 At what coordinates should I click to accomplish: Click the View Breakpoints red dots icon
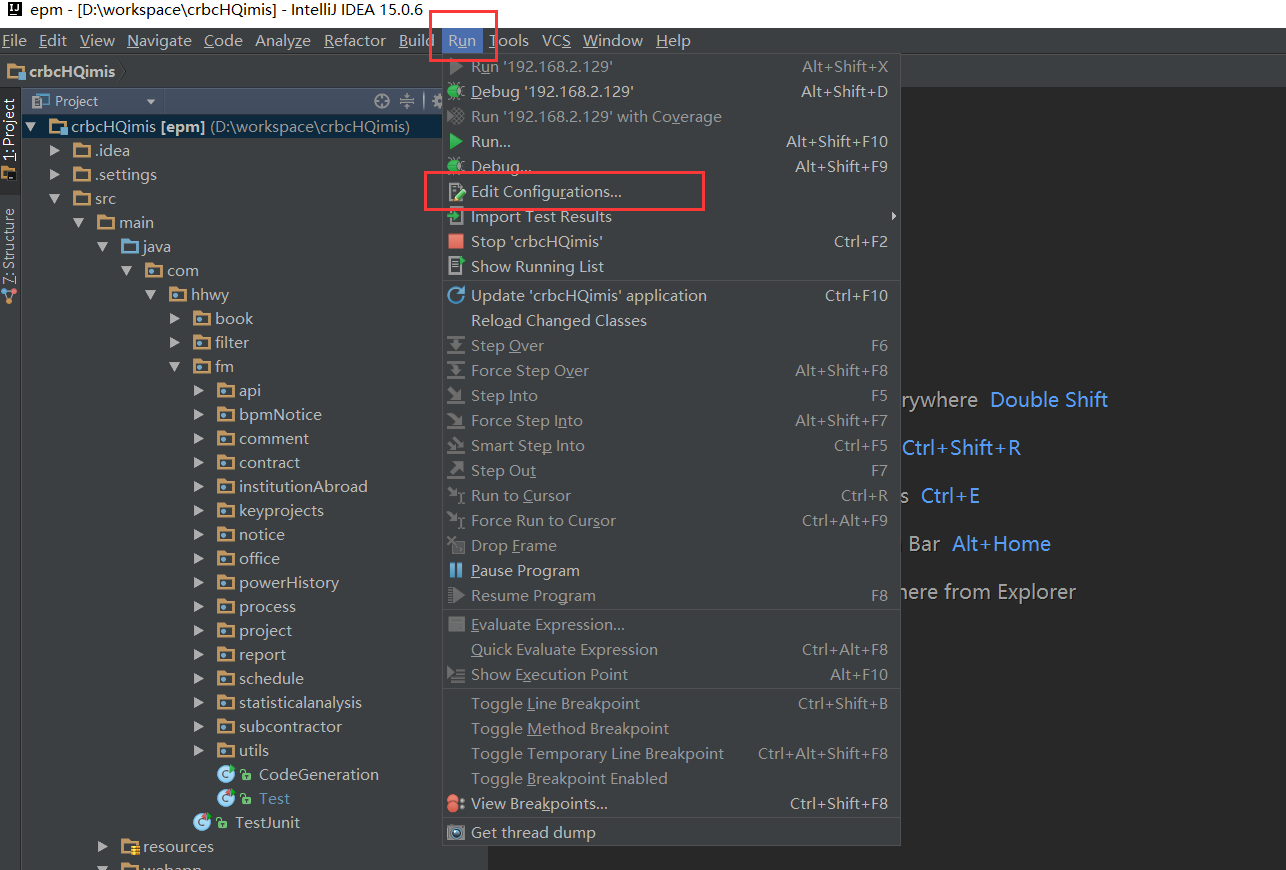click(456, 804)
